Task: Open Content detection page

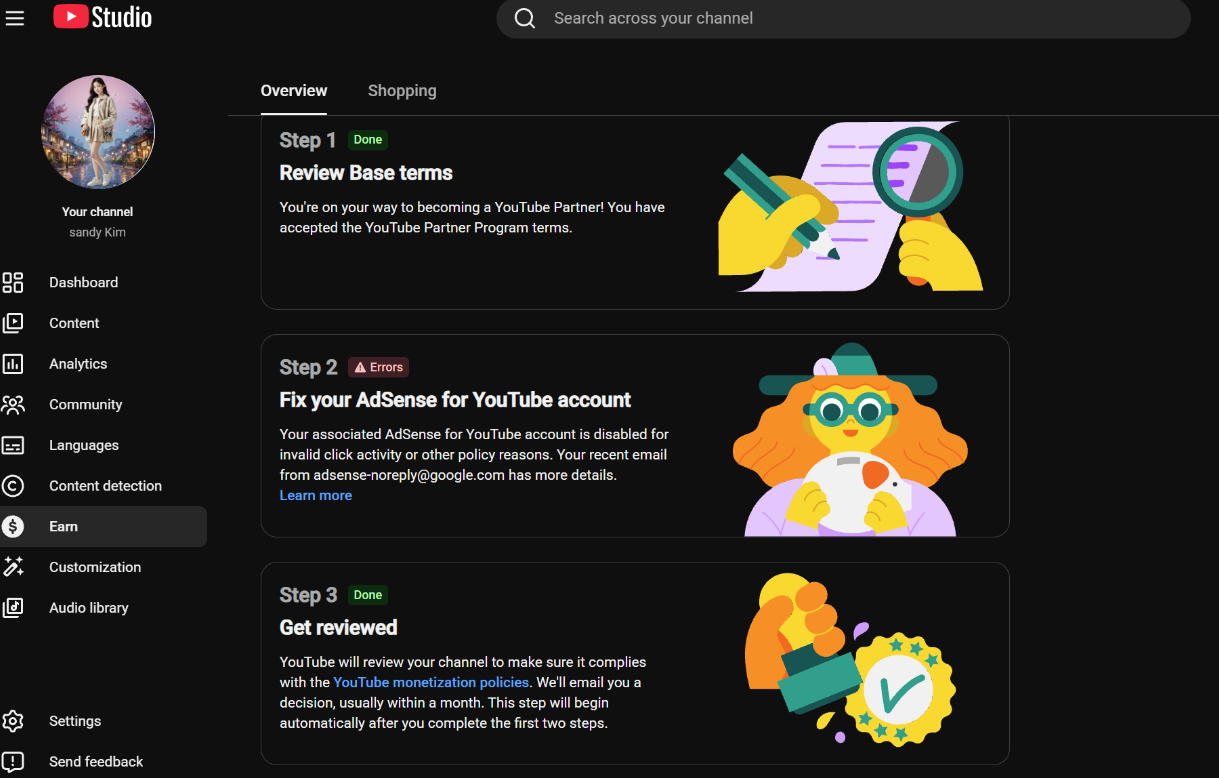Action: (104, 486)
